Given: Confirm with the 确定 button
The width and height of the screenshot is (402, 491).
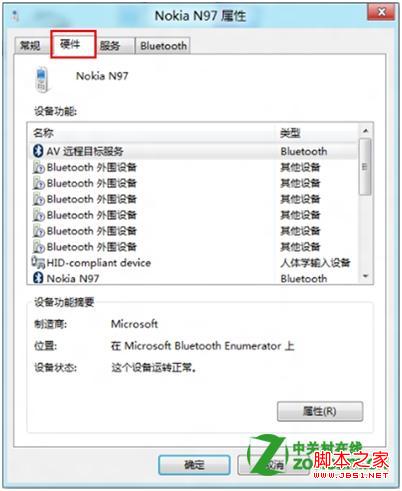Looking at the screenshot, I should pos(194,464).
